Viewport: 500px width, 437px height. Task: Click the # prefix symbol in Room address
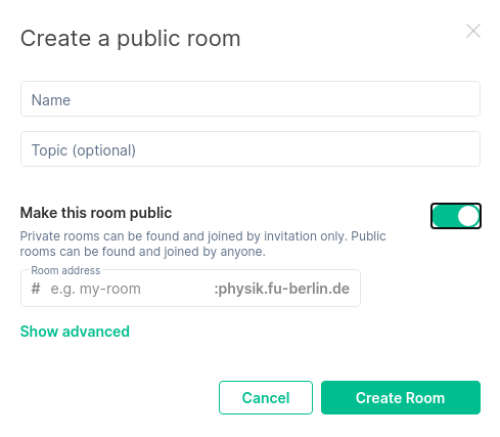[36, 289]
